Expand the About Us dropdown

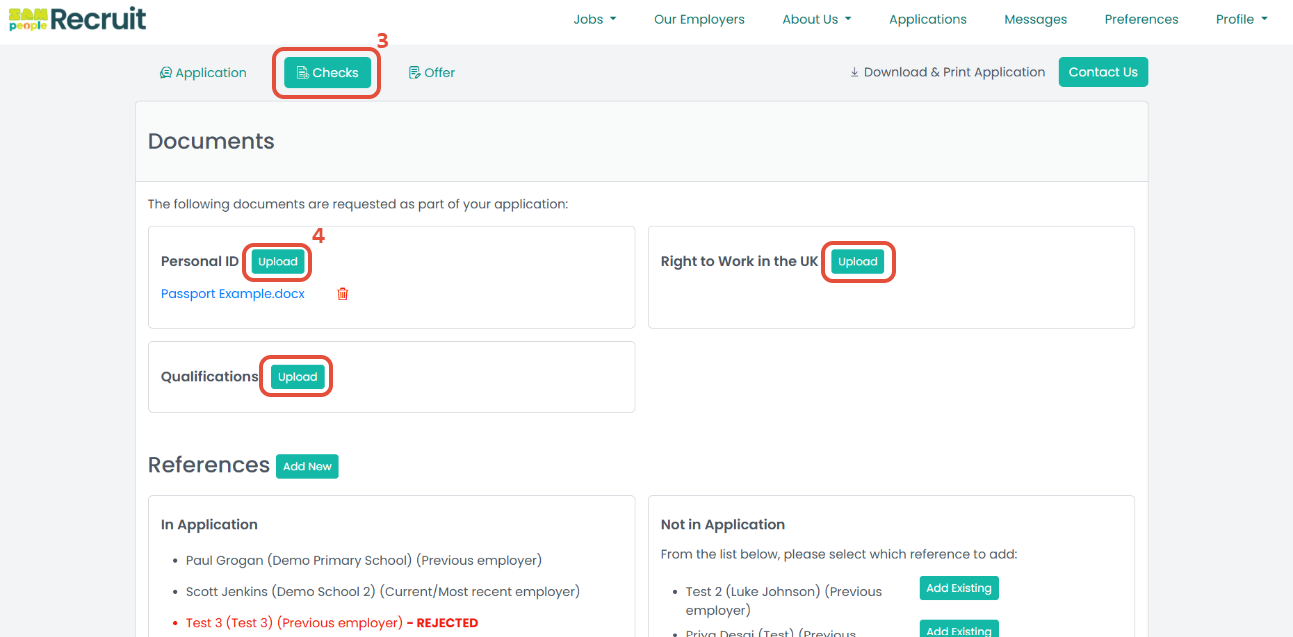click(817, 19)
